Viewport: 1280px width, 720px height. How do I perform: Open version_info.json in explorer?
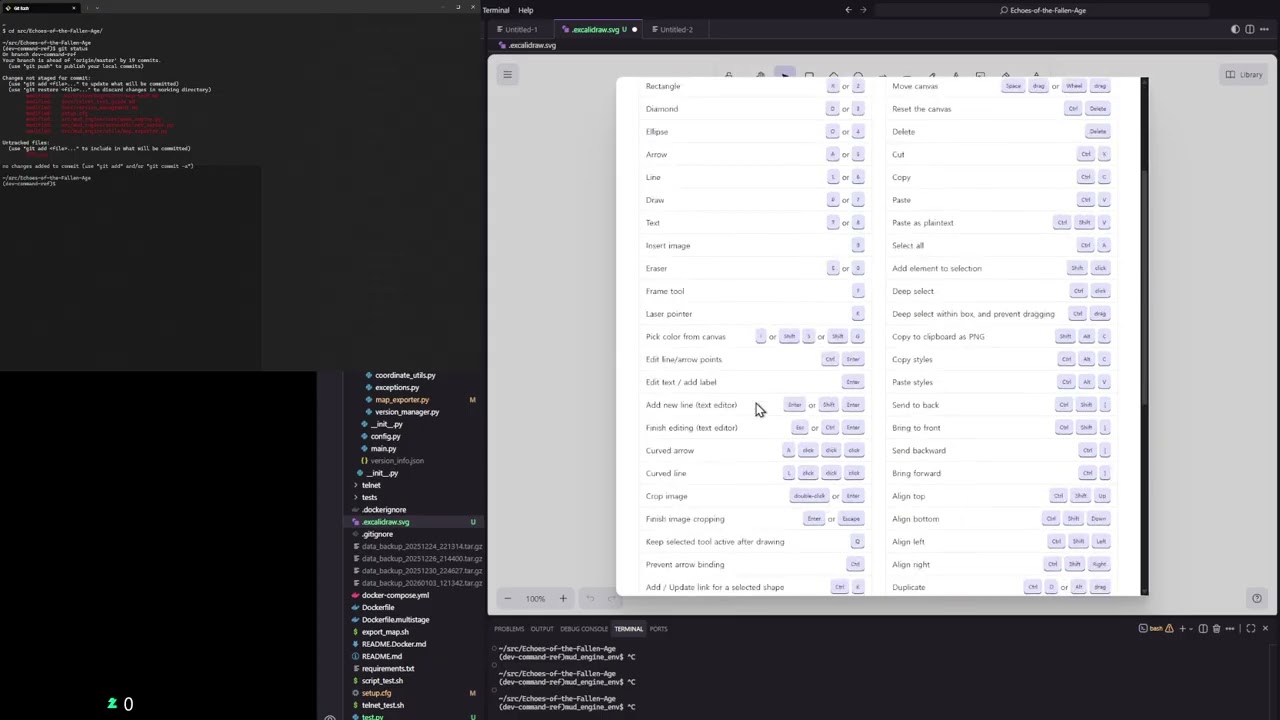click(397, 460)
